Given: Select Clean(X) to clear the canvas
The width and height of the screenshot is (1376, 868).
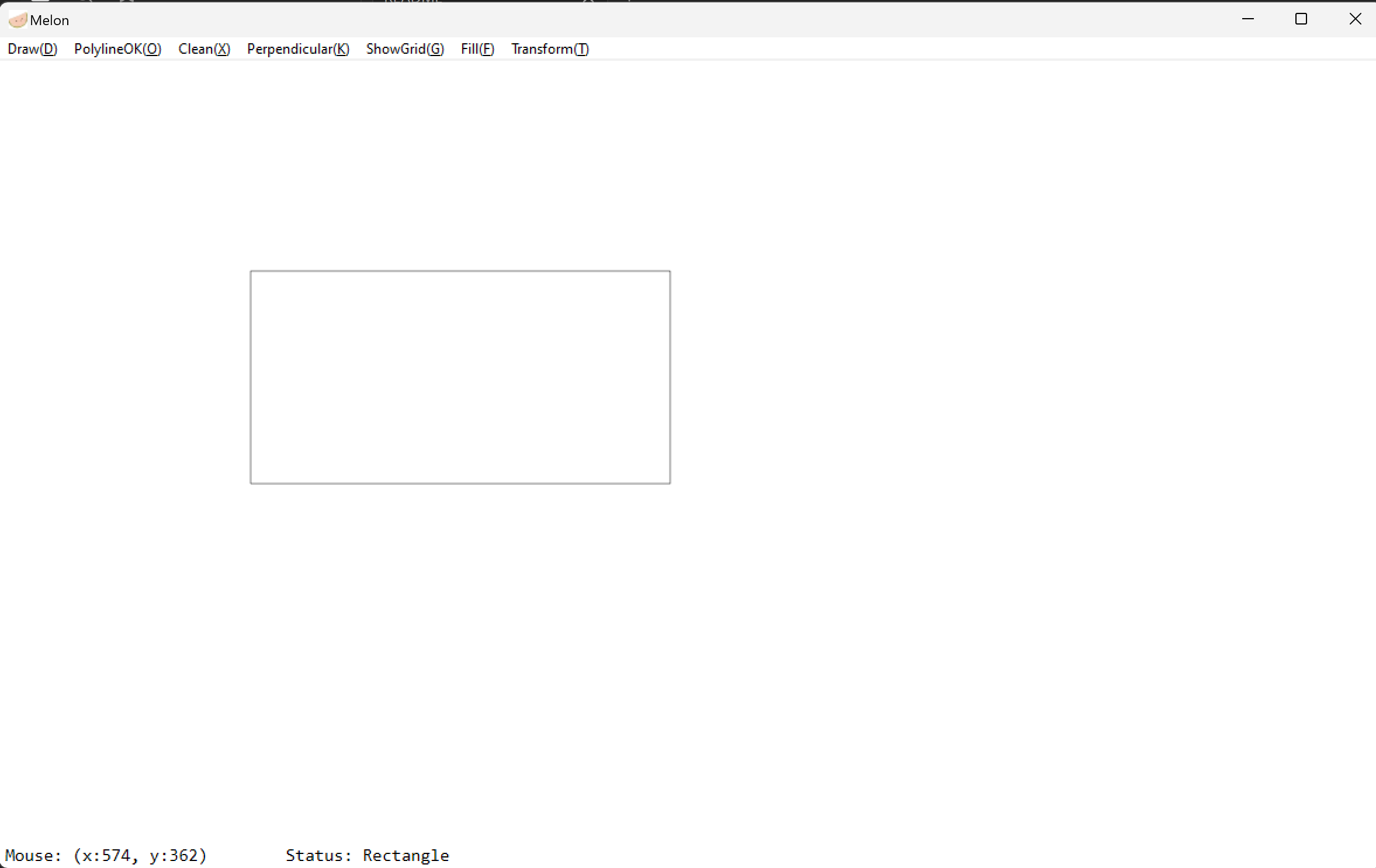Looking at the screenshot, I should (x=204, y=49).
